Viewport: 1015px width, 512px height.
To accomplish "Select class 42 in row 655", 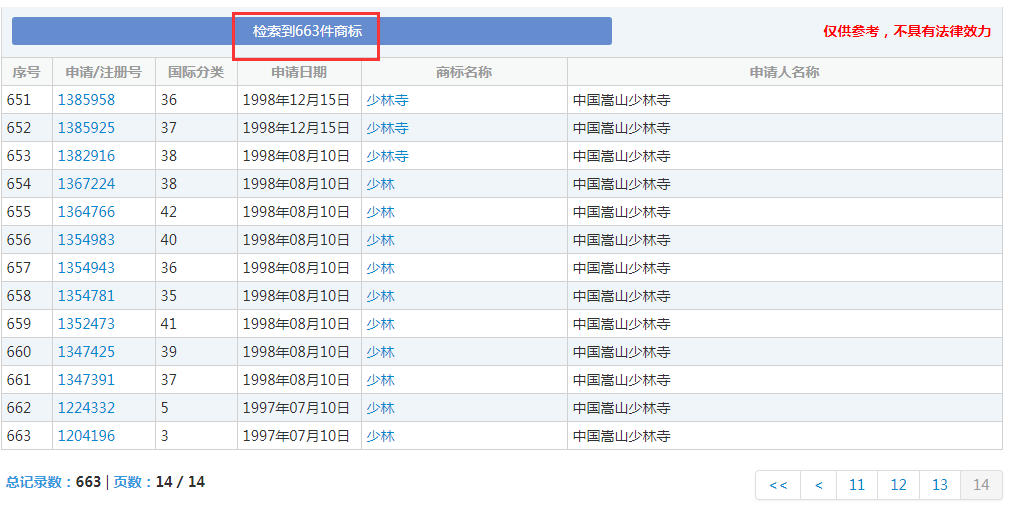I will 169,212.
